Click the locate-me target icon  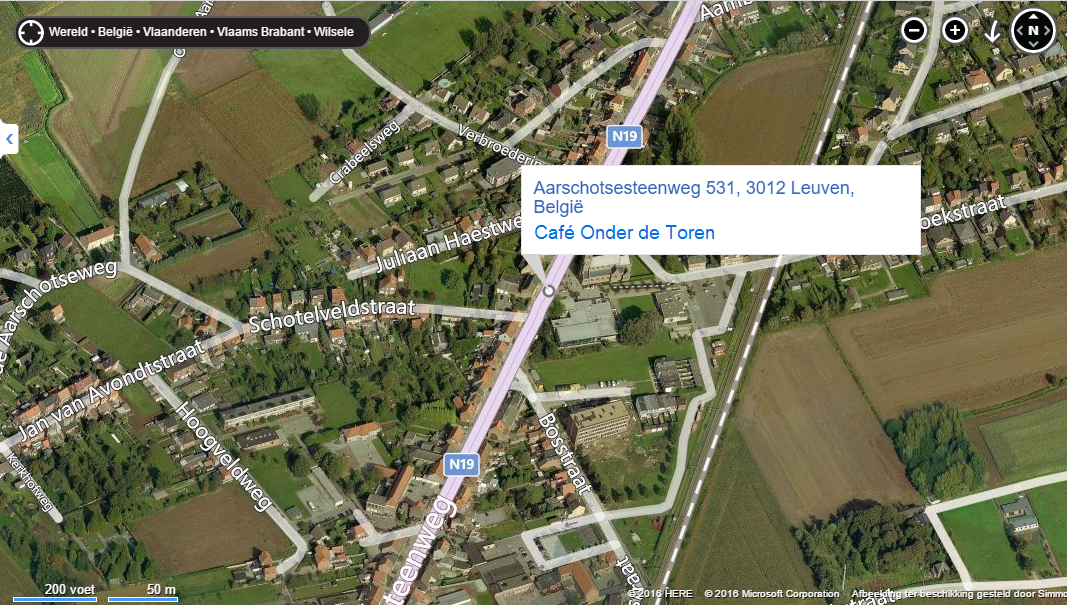(x=31, y=32)
